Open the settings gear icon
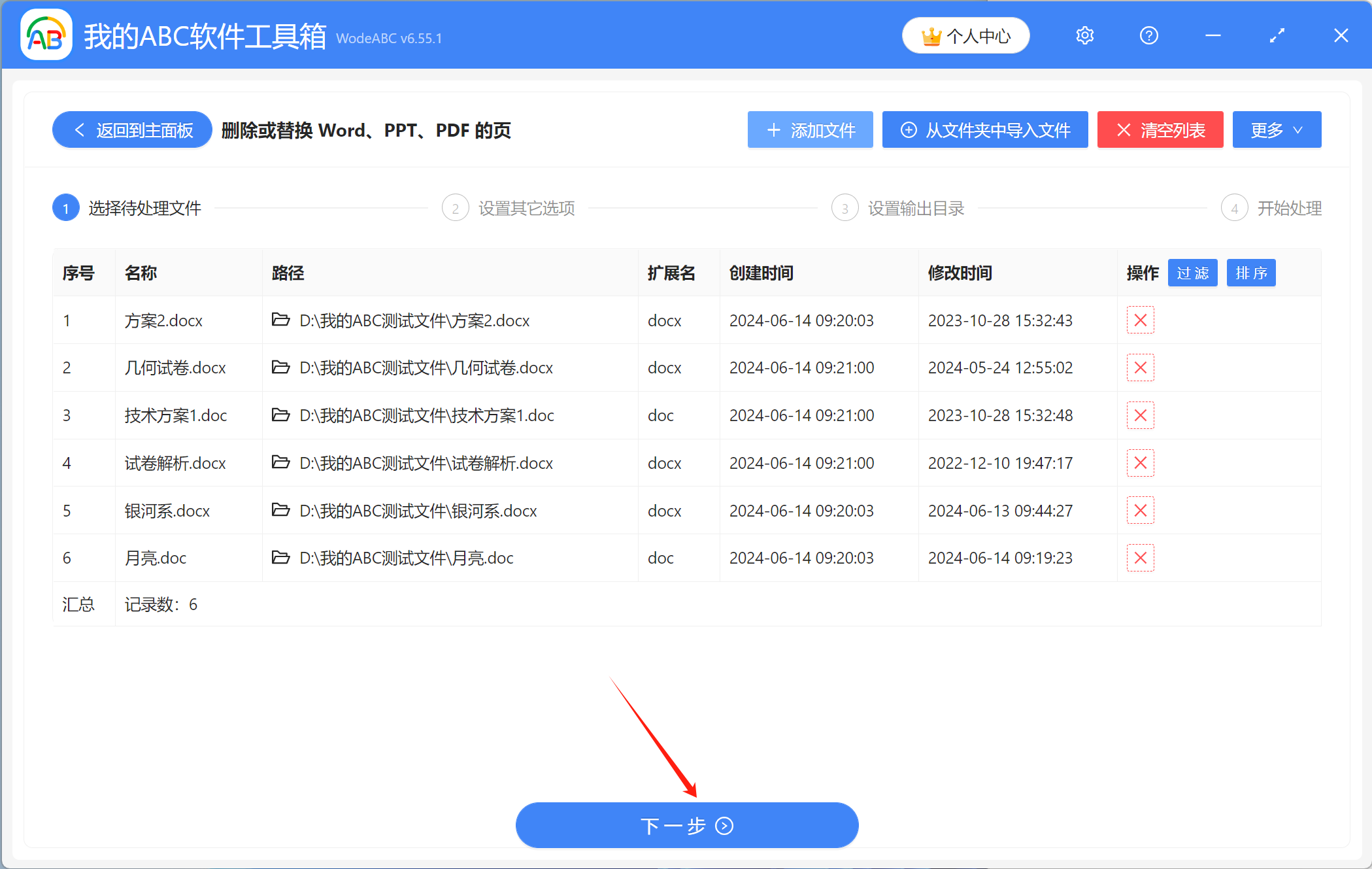 pyautogui.click(x=1084, y=35)
